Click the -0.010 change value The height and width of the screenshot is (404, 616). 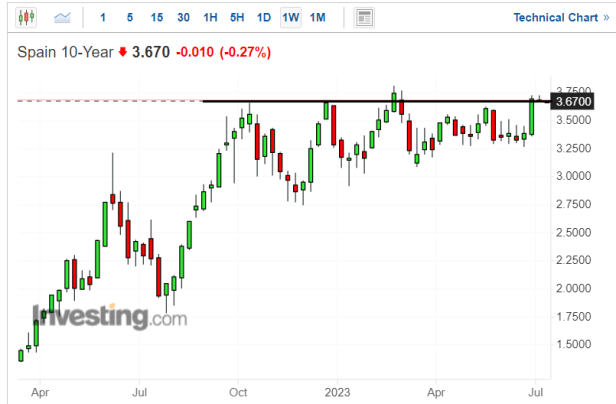tap(195, 52)
